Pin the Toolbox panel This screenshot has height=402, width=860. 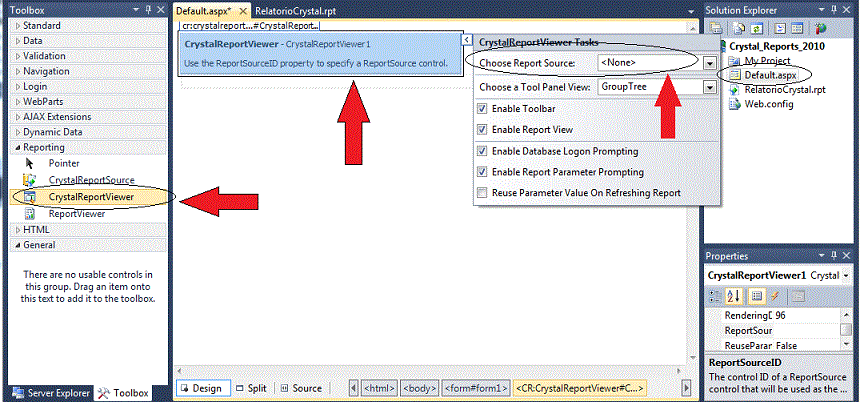pyautogui.click(x=149, y=10)
